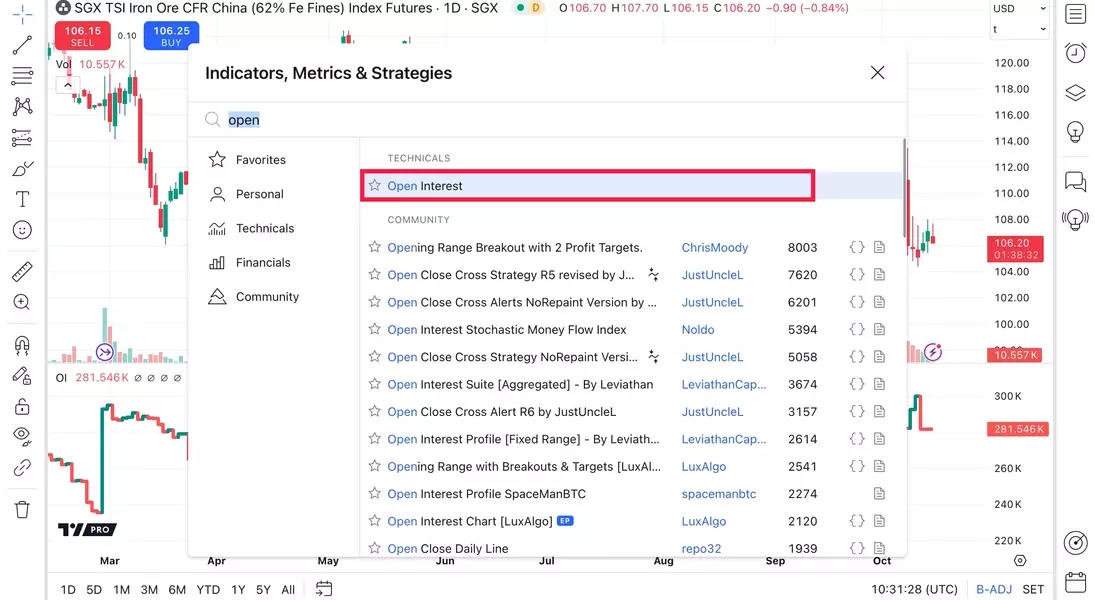Screen dimensions: 1095x600
Task: Add the Open Interest technical indicator
Action: 631,186
